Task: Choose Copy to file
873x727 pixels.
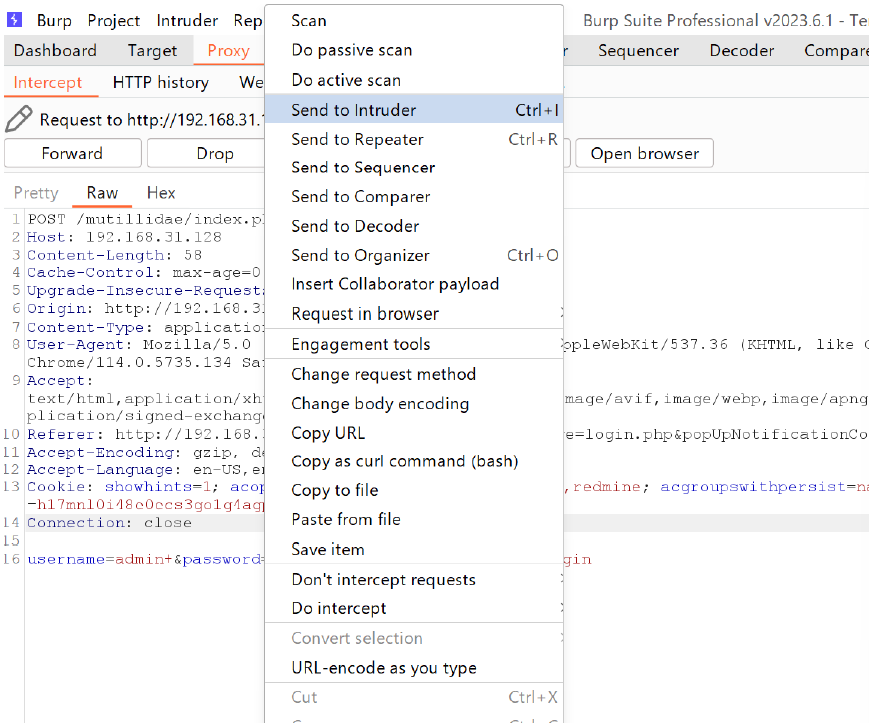Action: point(414,490)
